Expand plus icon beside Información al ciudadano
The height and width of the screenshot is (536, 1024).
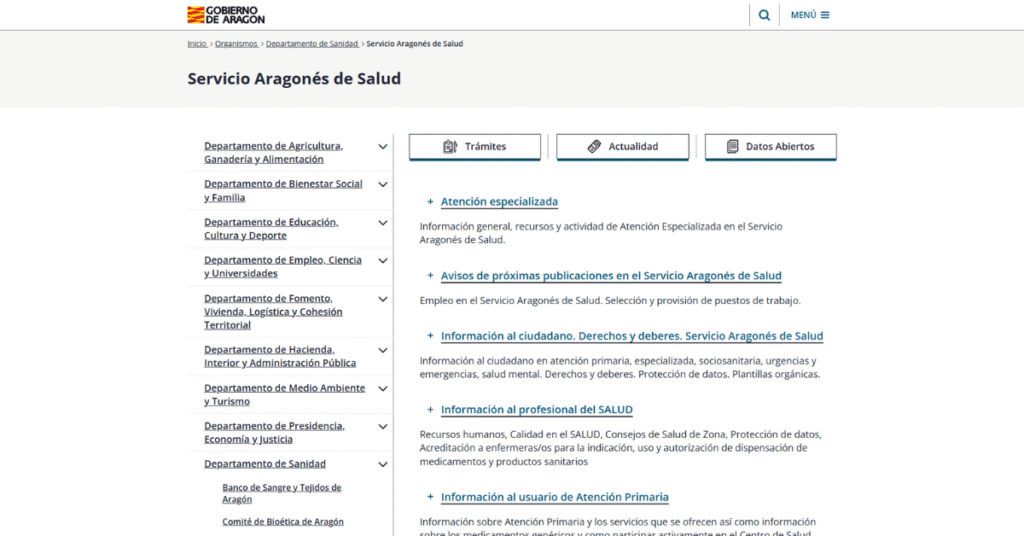430,336
